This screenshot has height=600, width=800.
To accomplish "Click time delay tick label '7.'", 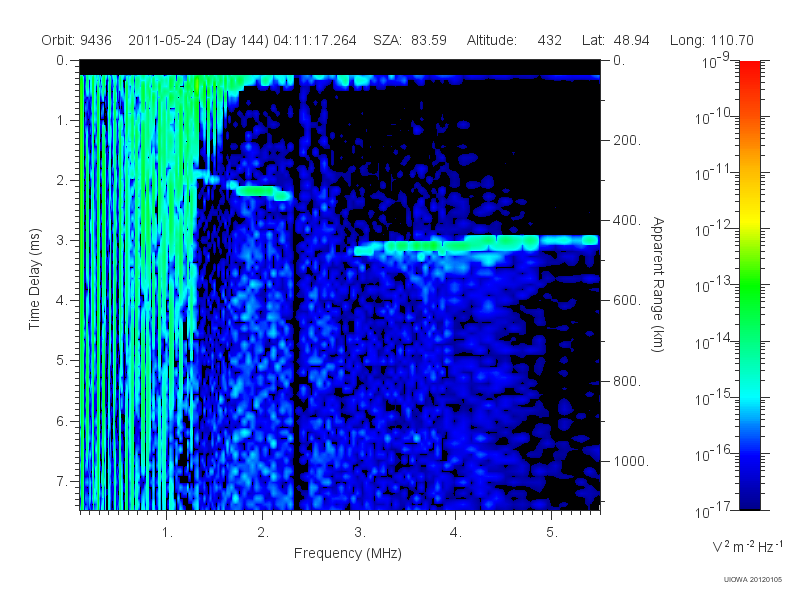I will [62, 481].
